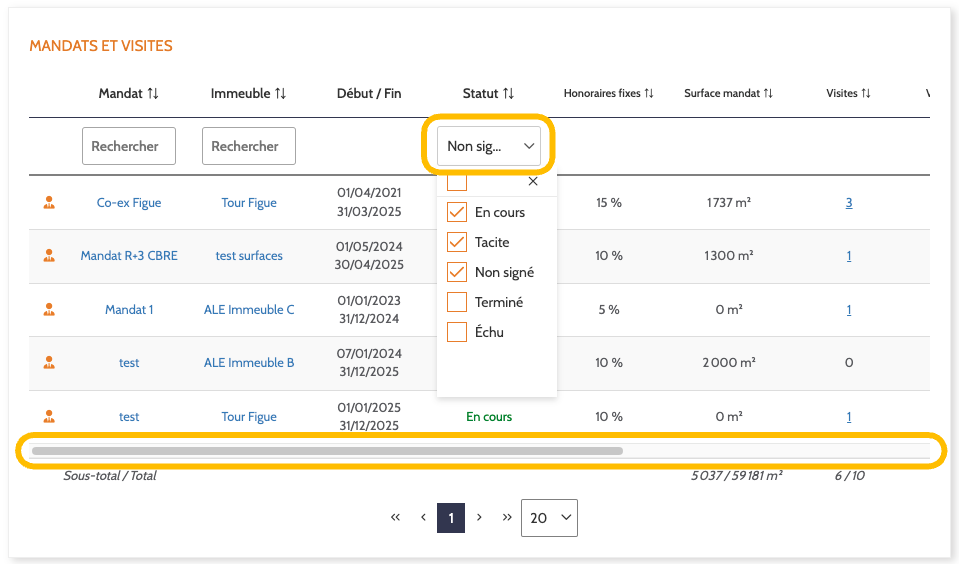Click the person icon beside Mandat R+3 CBRE

[49, 255]
